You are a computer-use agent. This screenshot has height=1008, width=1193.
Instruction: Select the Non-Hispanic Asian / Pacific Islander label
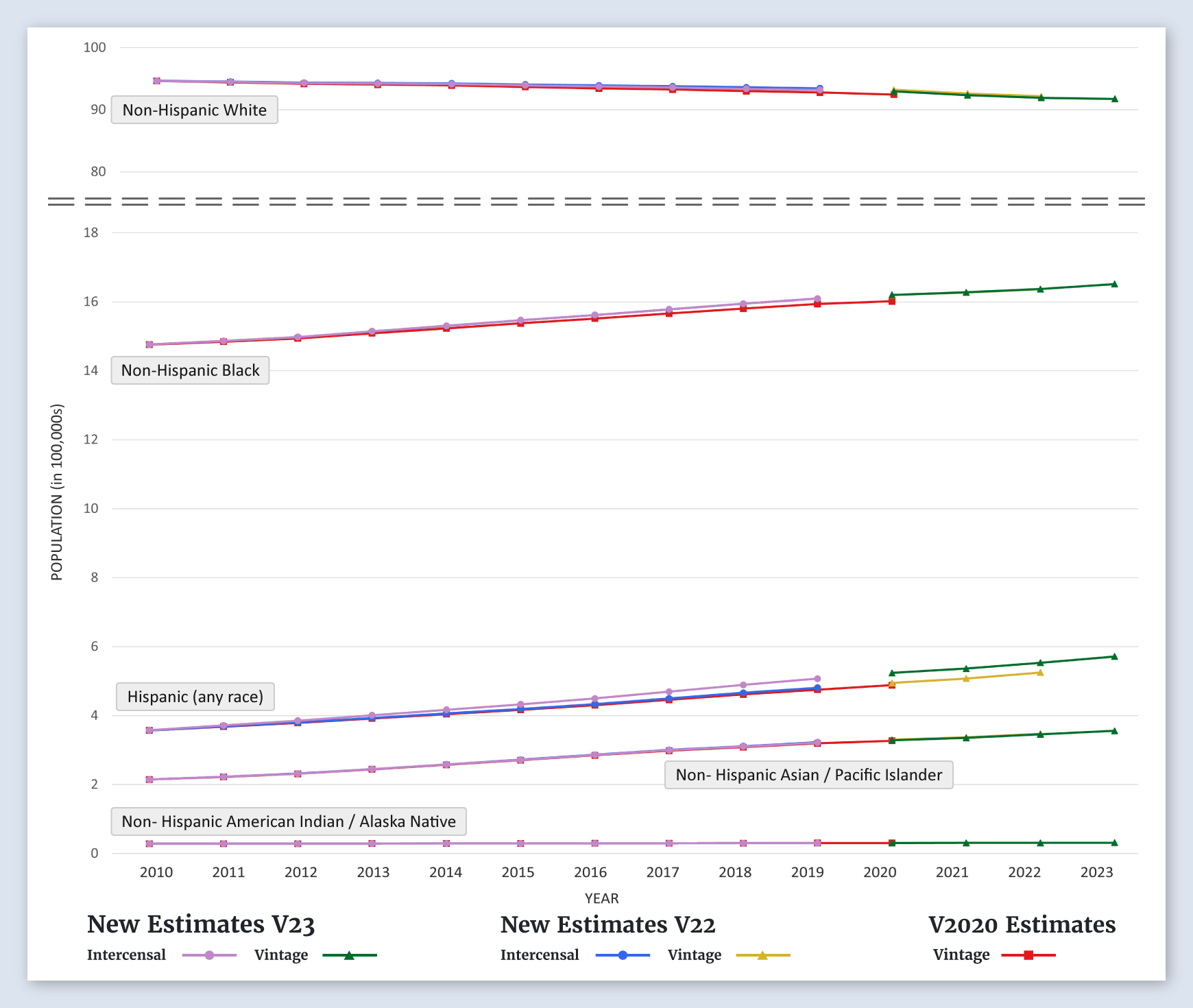click(x=808, y=775)
